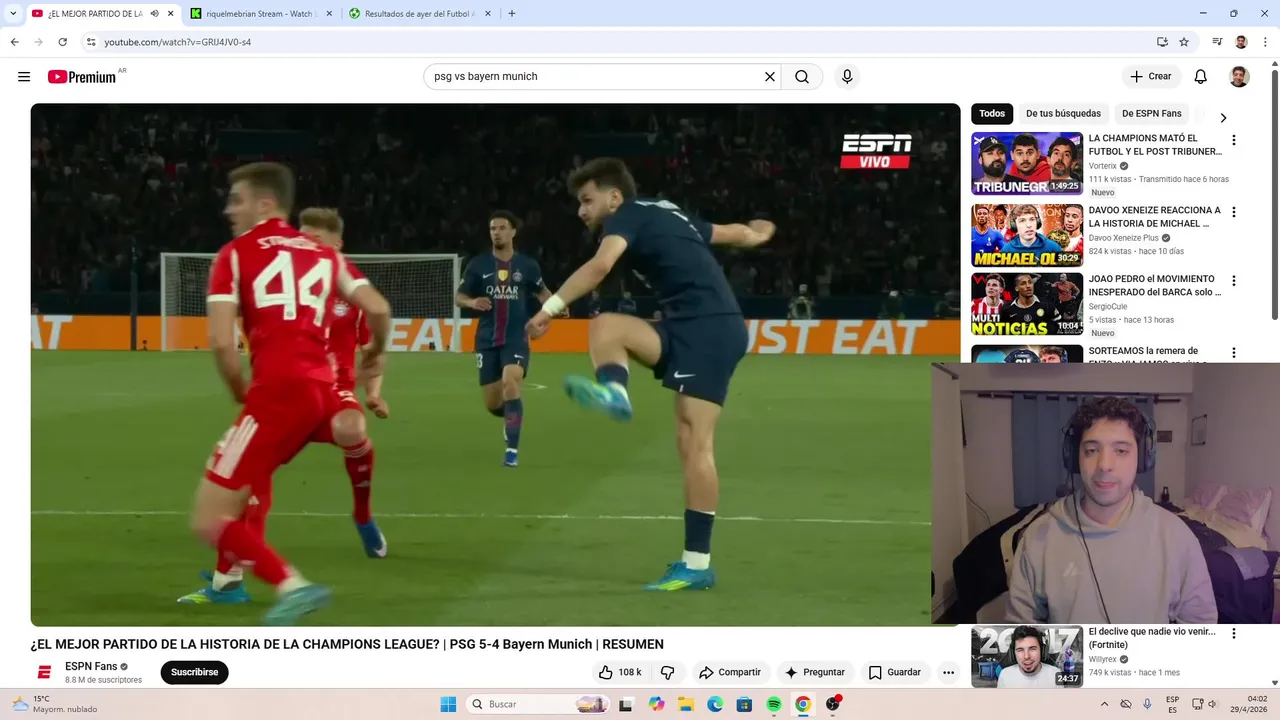This screenshot has width=1280, height=720.
Task: Open options for El declive que nadie vio video
Action: (x=1233, y=634)
